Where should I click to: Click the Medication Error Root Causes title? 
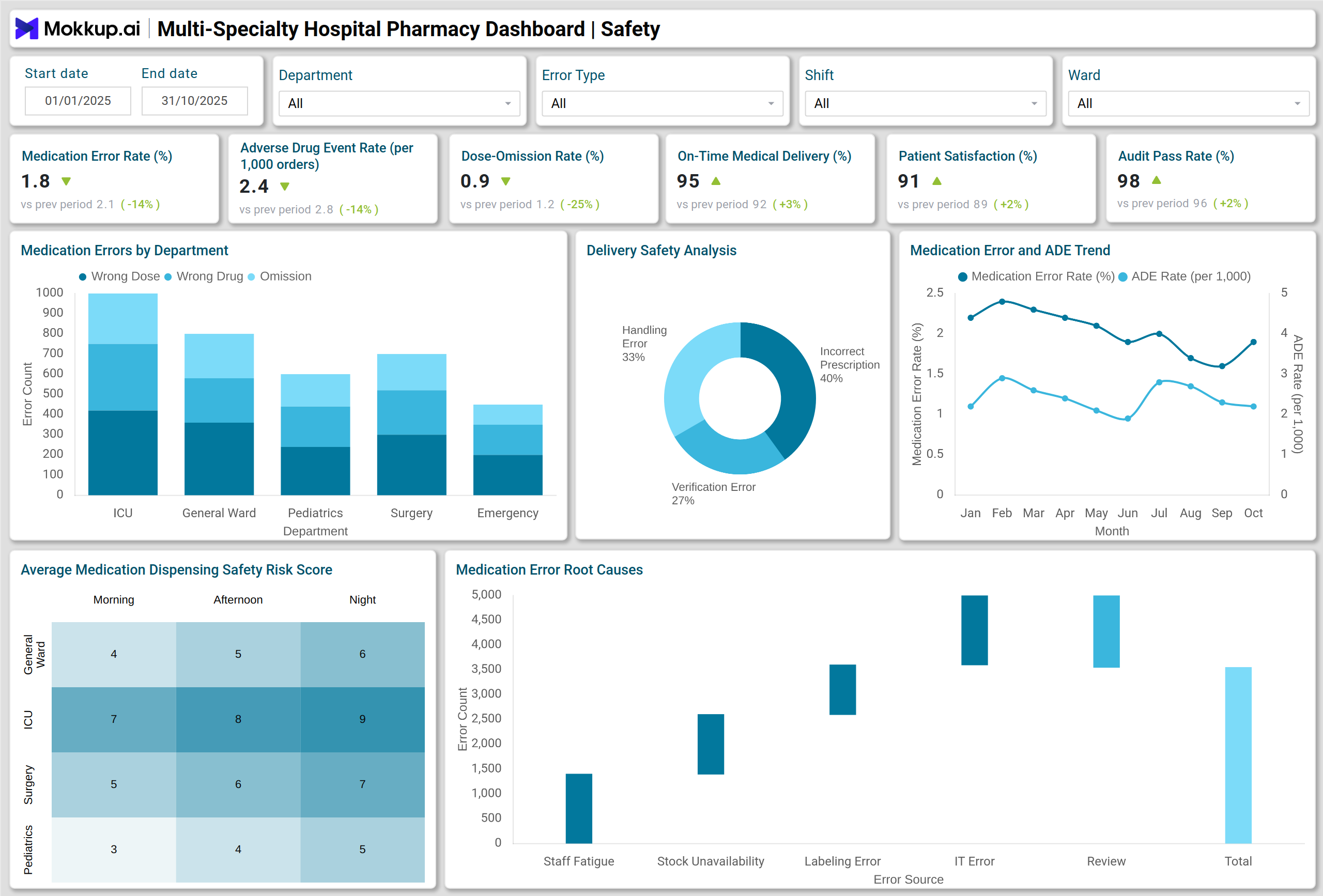(549, 570)
